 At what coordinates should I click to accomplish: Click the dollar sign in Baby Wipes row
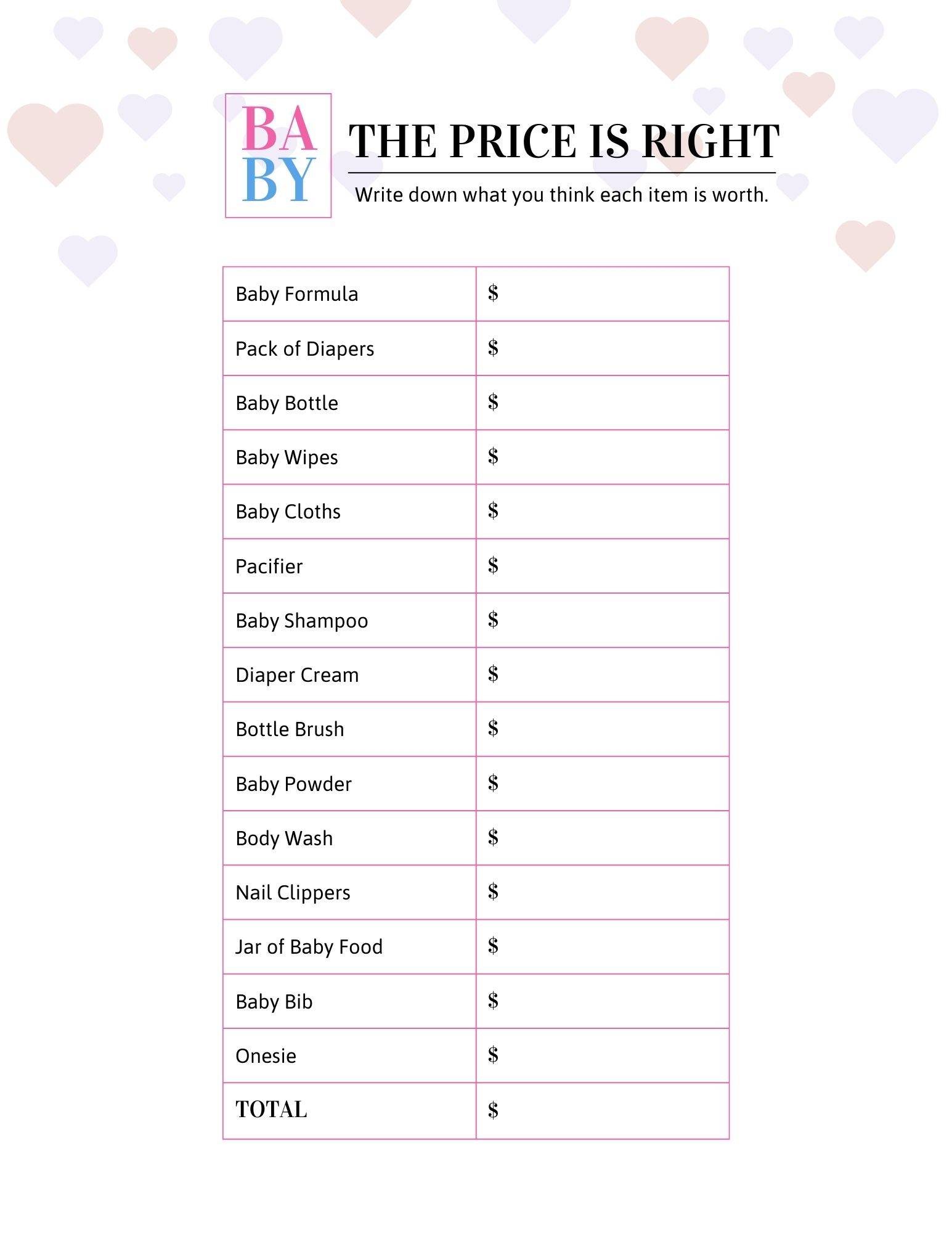493,456
